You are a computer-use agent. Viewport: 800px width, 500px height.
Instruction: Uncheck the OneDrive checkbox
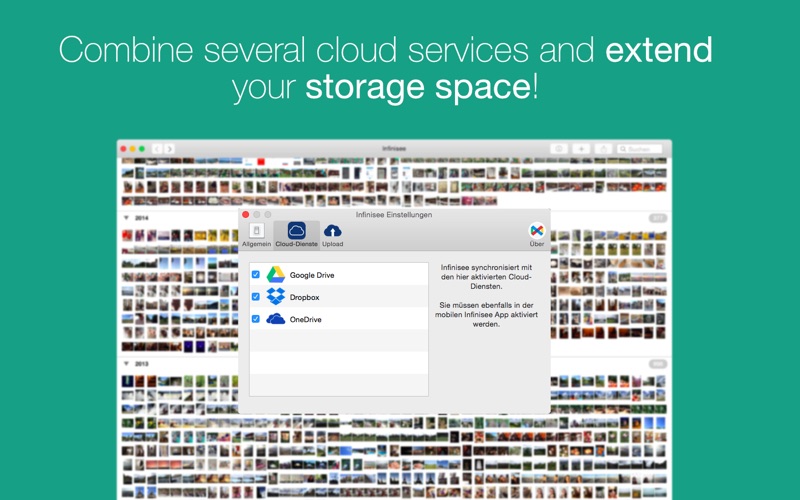(256, 319)
